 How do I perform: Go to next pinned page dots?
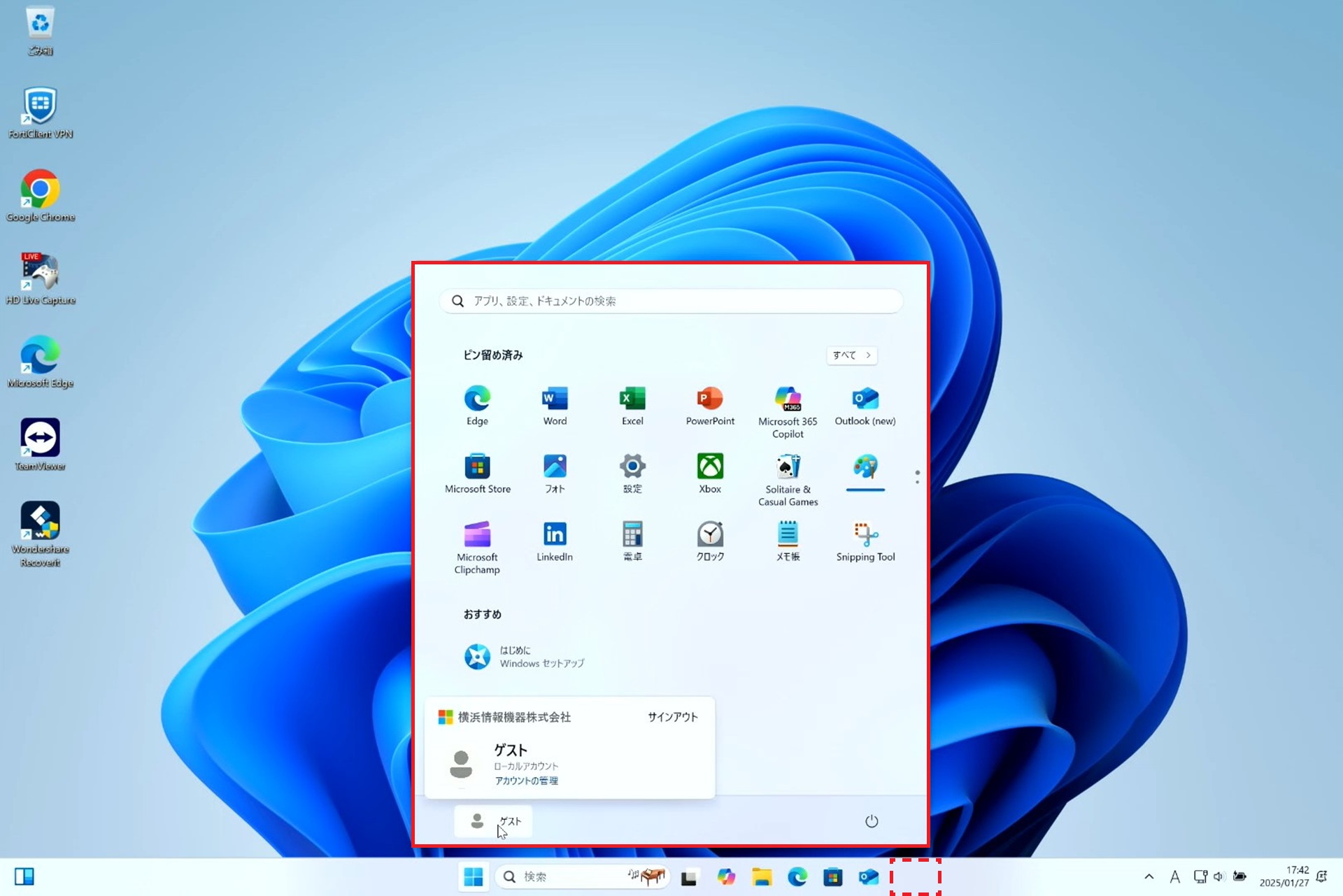point(917,477)
